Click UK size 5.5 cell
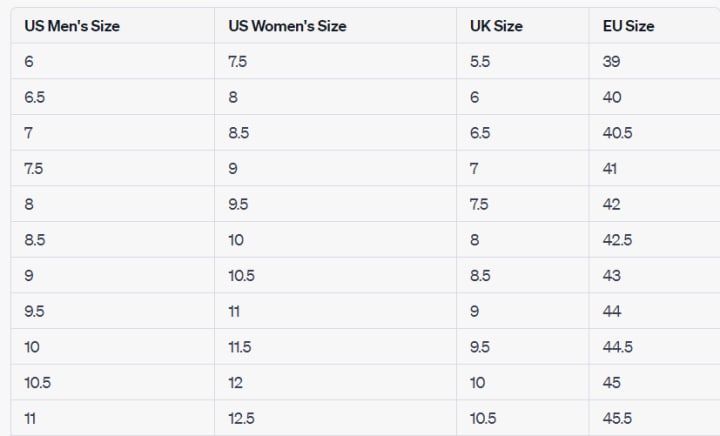Viewport: 720px width, 436px height. pyautogui.click(x=479, y=61)
